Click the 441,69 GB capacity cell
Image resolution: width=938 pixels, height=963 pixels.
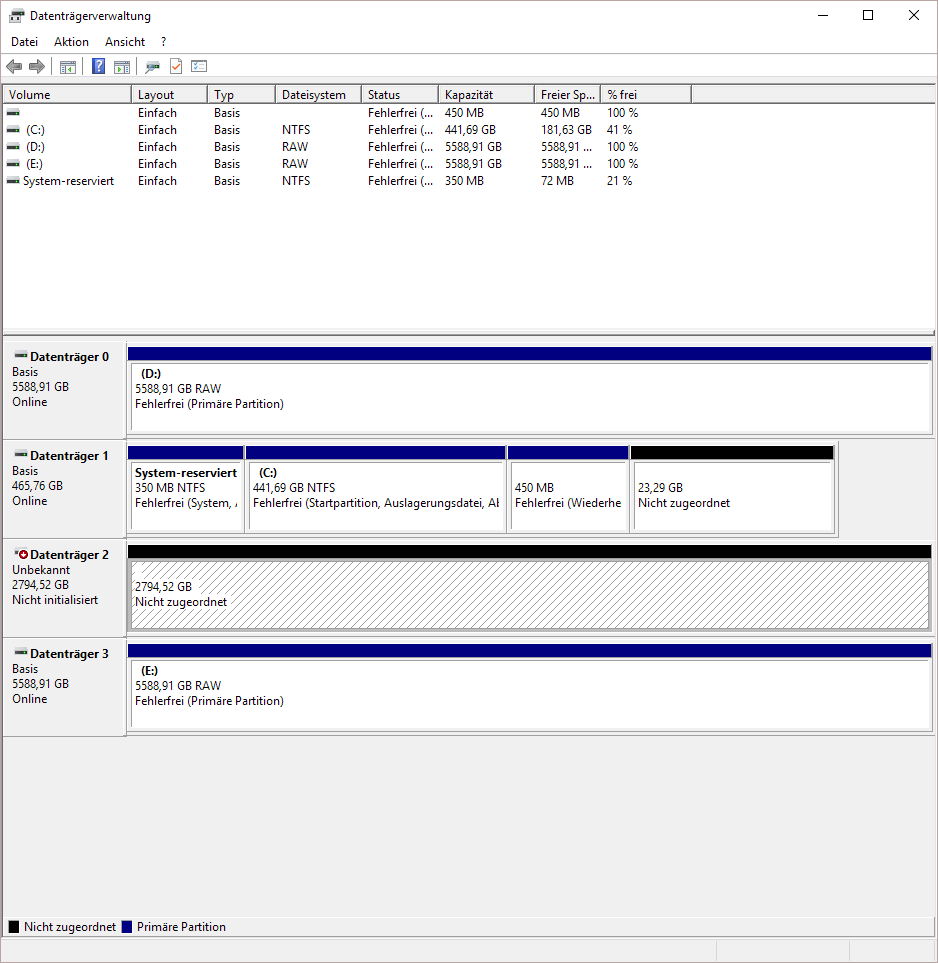pos(470,130)
